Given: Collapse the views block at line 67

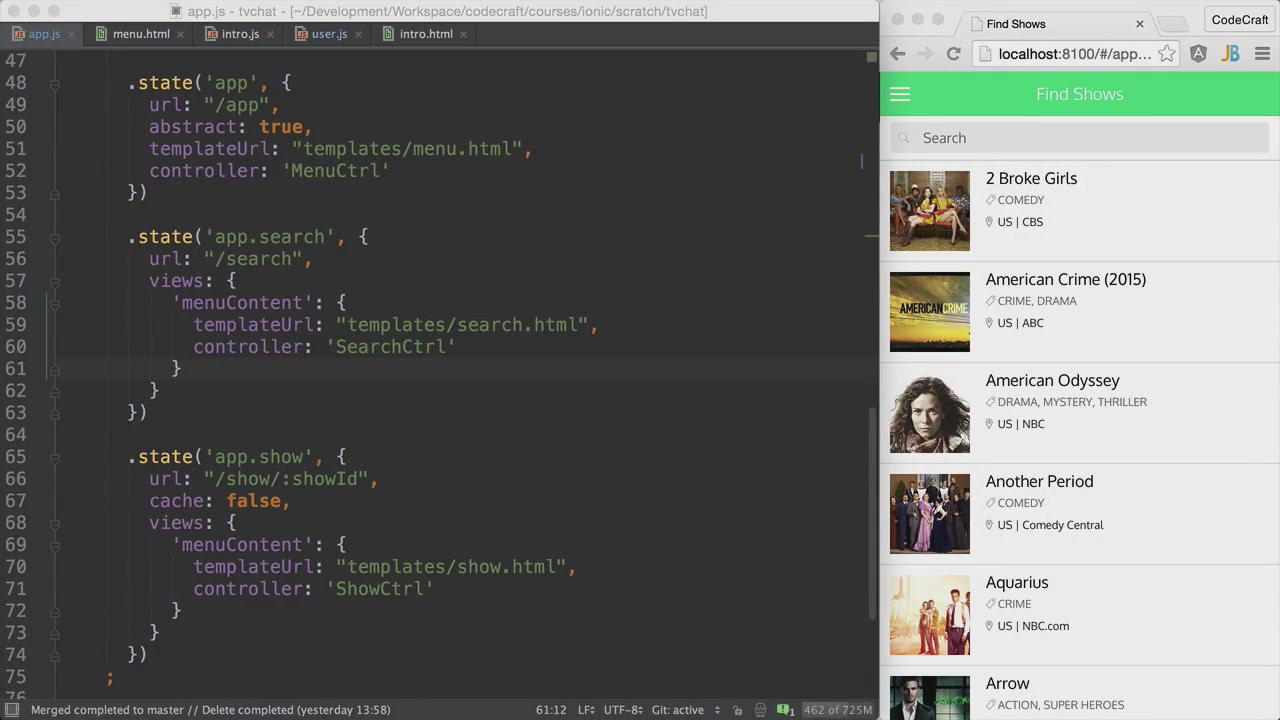Looking at the screenshot, I should 55,523.
